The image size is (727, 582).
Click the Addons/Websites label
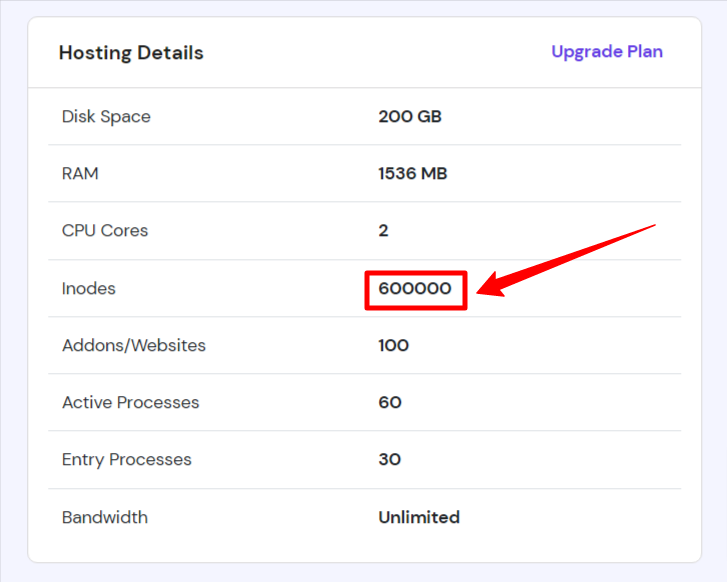(134, 345)
